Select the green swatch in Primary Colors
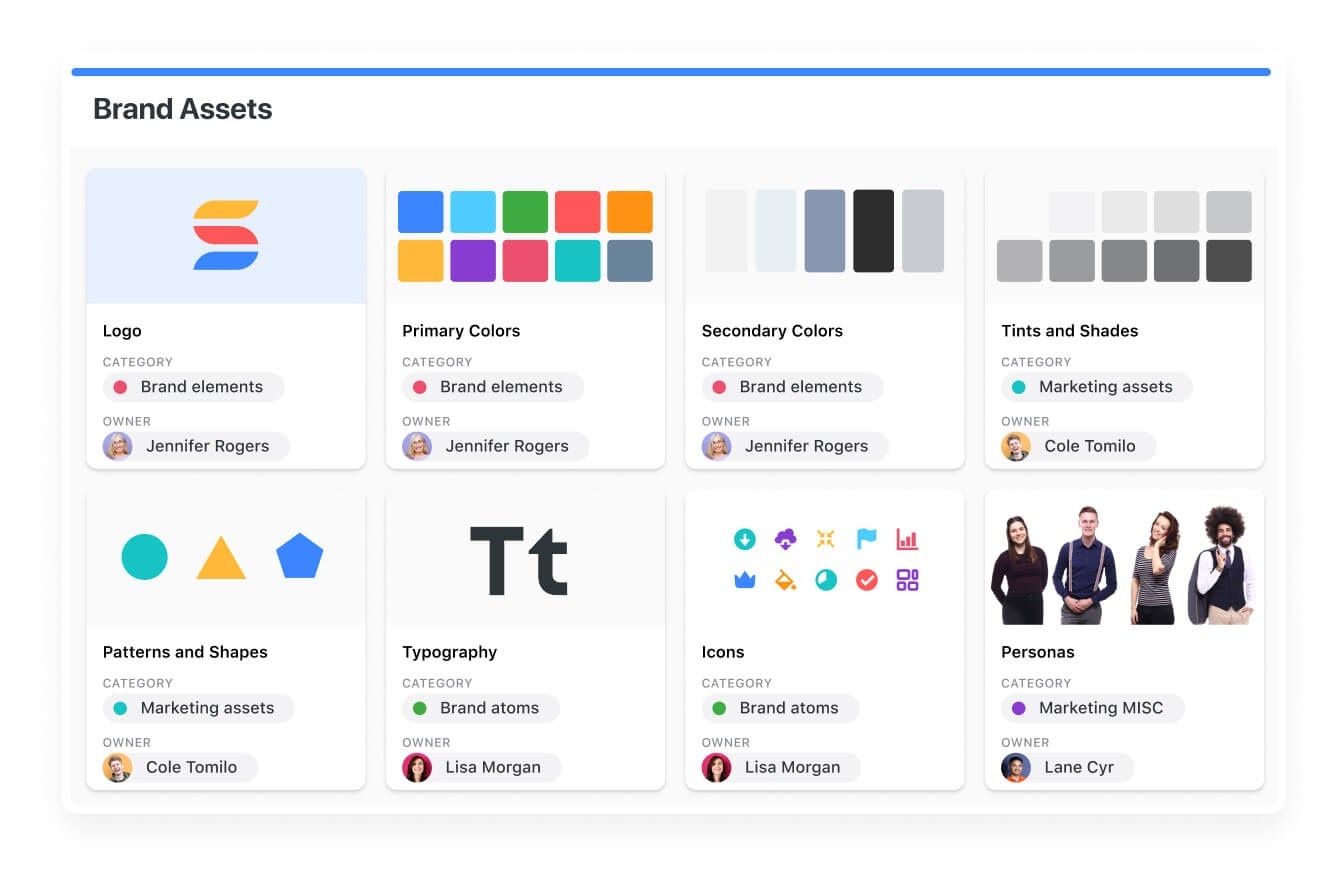The width and height of the screenshot is (1340, 878). coord(525,212)
